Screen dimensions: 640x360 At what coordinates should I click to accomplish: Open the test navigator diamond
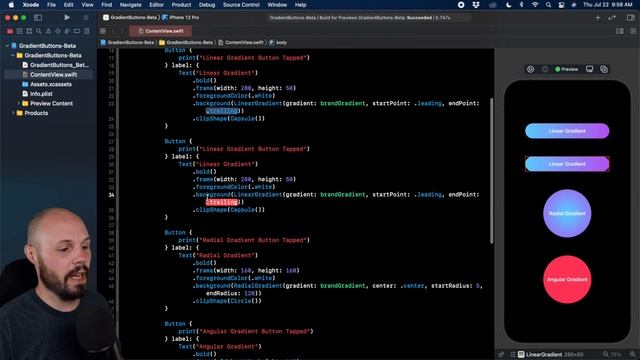(58, 31)
